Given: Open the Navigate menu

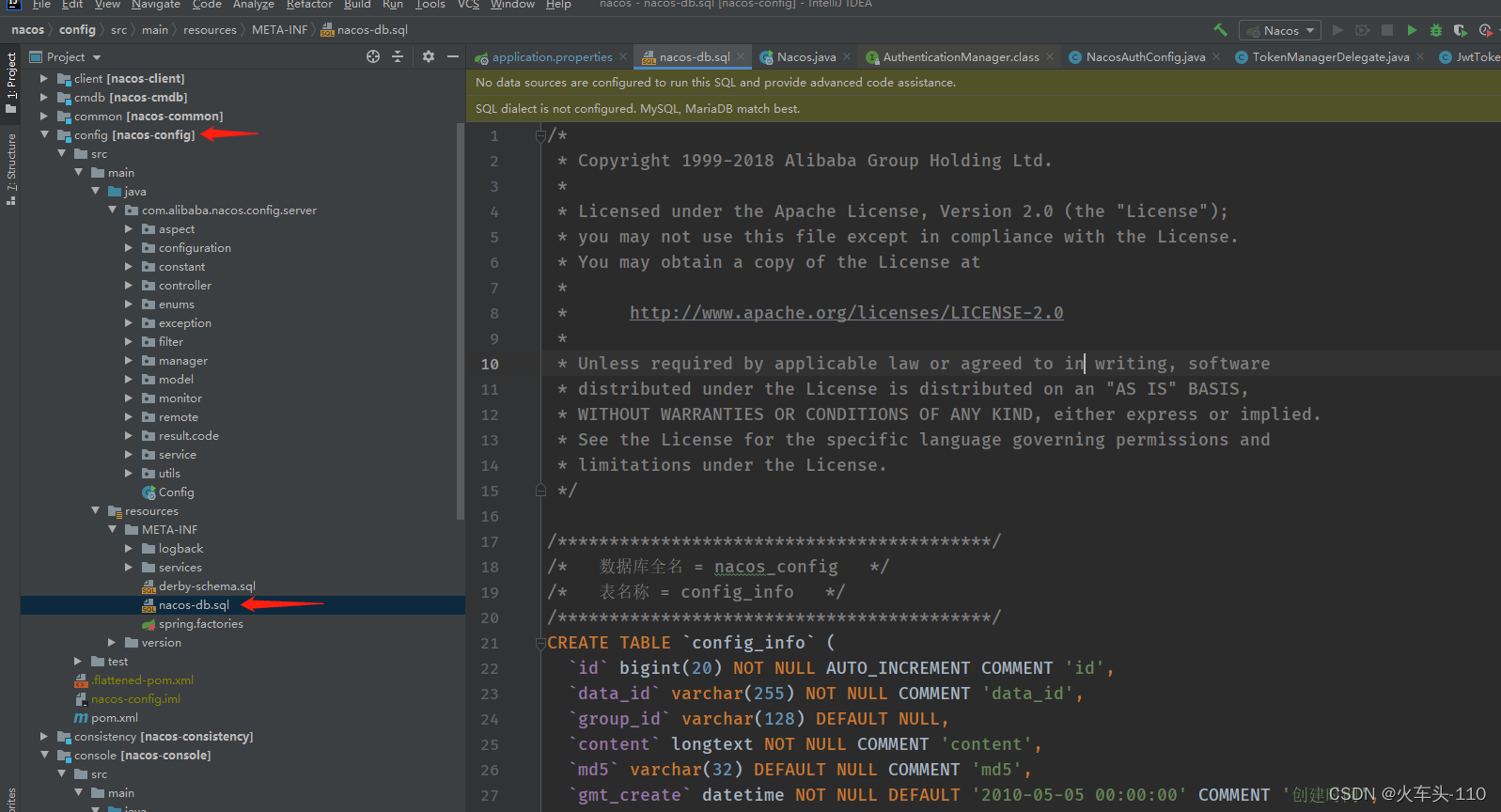Looking at the screenshot, I should (156, 5).
